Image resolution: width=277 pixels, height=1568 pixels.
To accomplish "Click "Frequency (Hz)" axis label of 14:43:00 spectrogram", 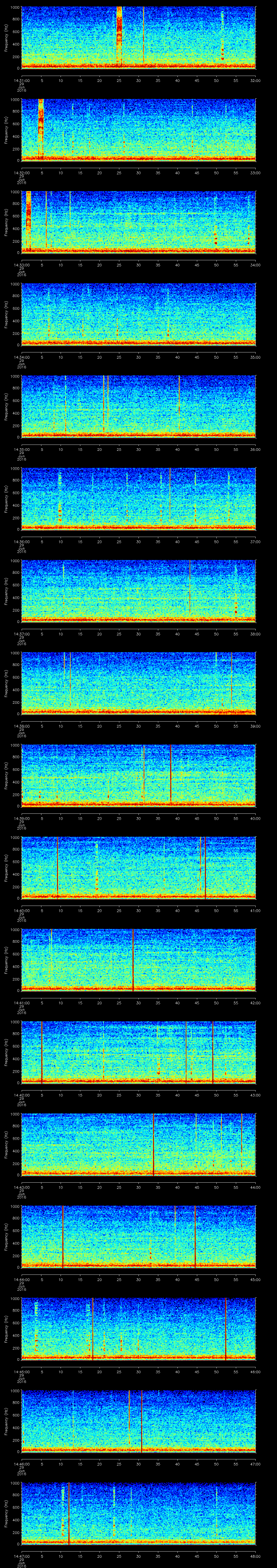I will (6, 1145).
